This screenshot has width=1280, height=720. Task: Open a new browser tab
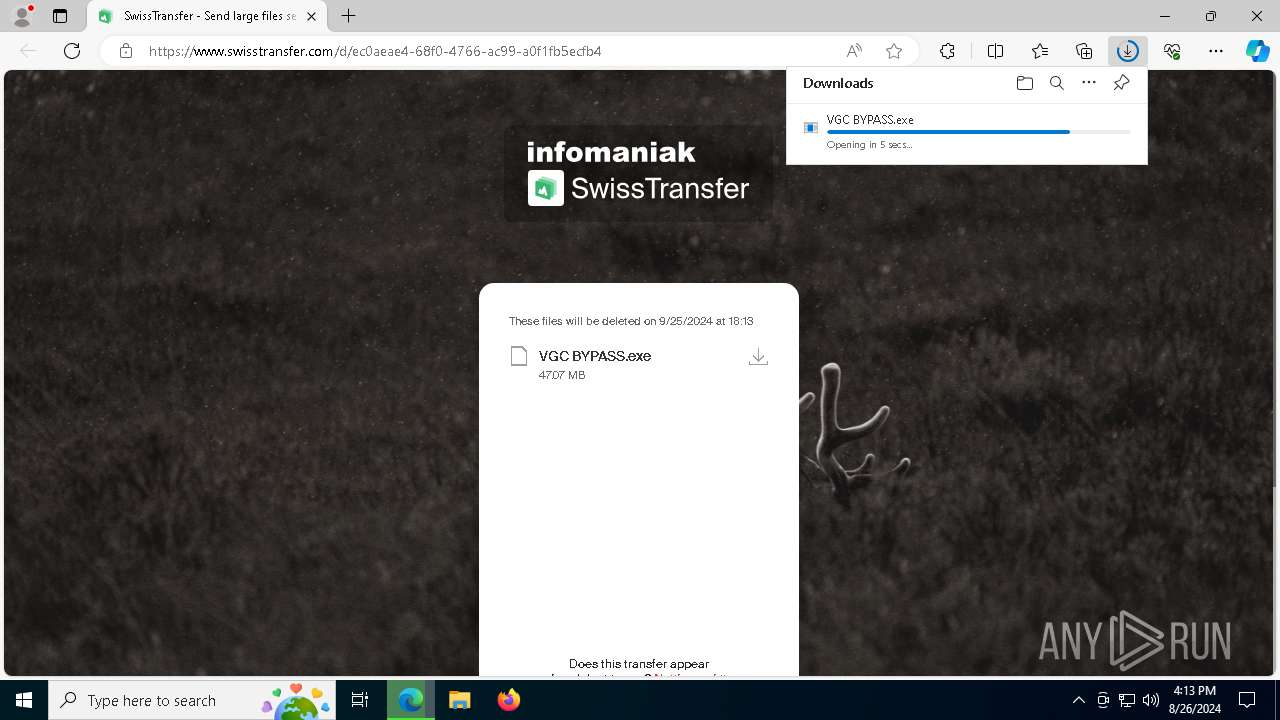coord(348,16)
